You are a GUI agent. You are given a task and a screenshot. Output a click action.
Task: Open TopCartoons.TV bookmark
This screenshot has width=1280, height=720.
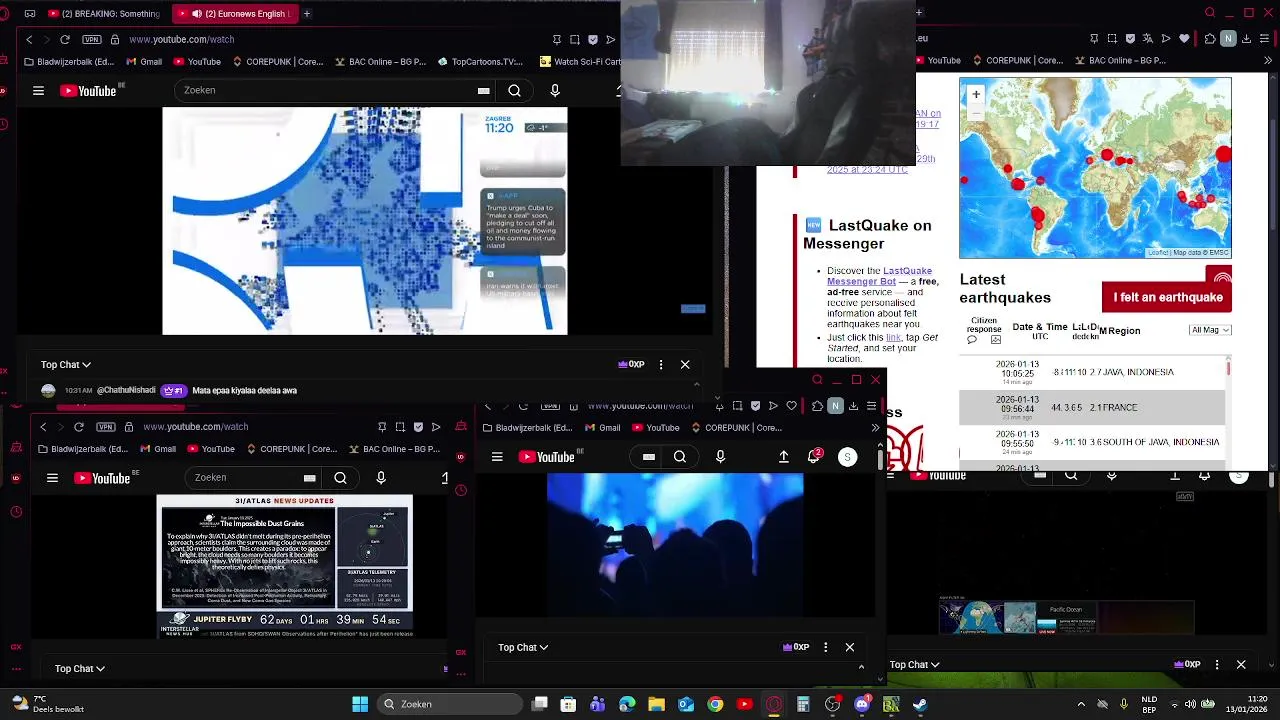(x=480, y=61)
